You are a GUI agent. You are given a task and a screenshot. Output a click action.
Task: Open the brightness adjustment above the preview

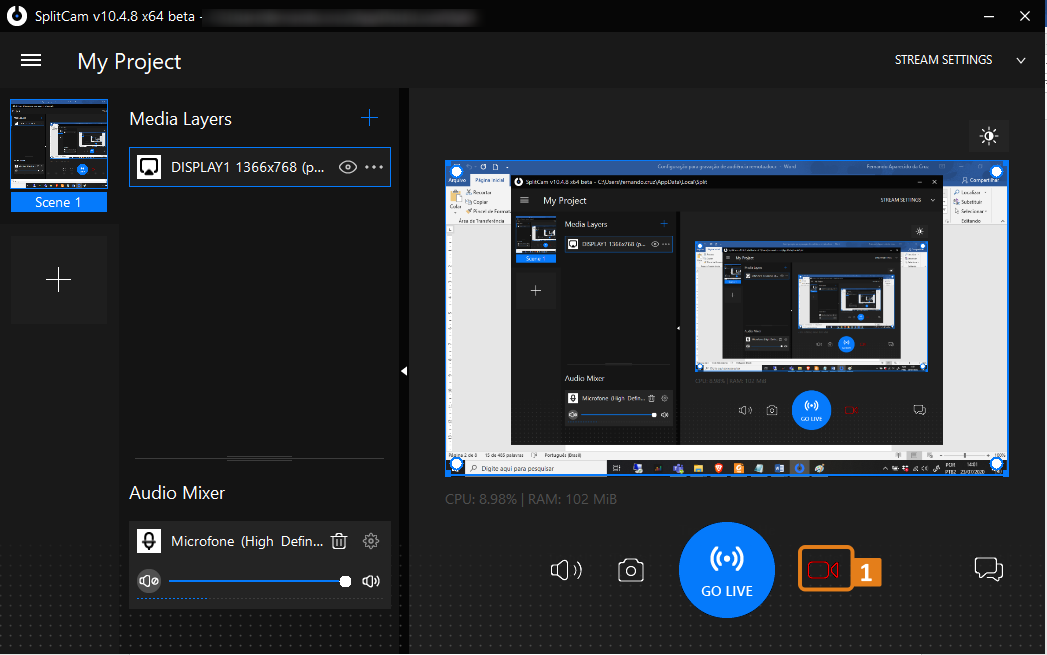989,136
